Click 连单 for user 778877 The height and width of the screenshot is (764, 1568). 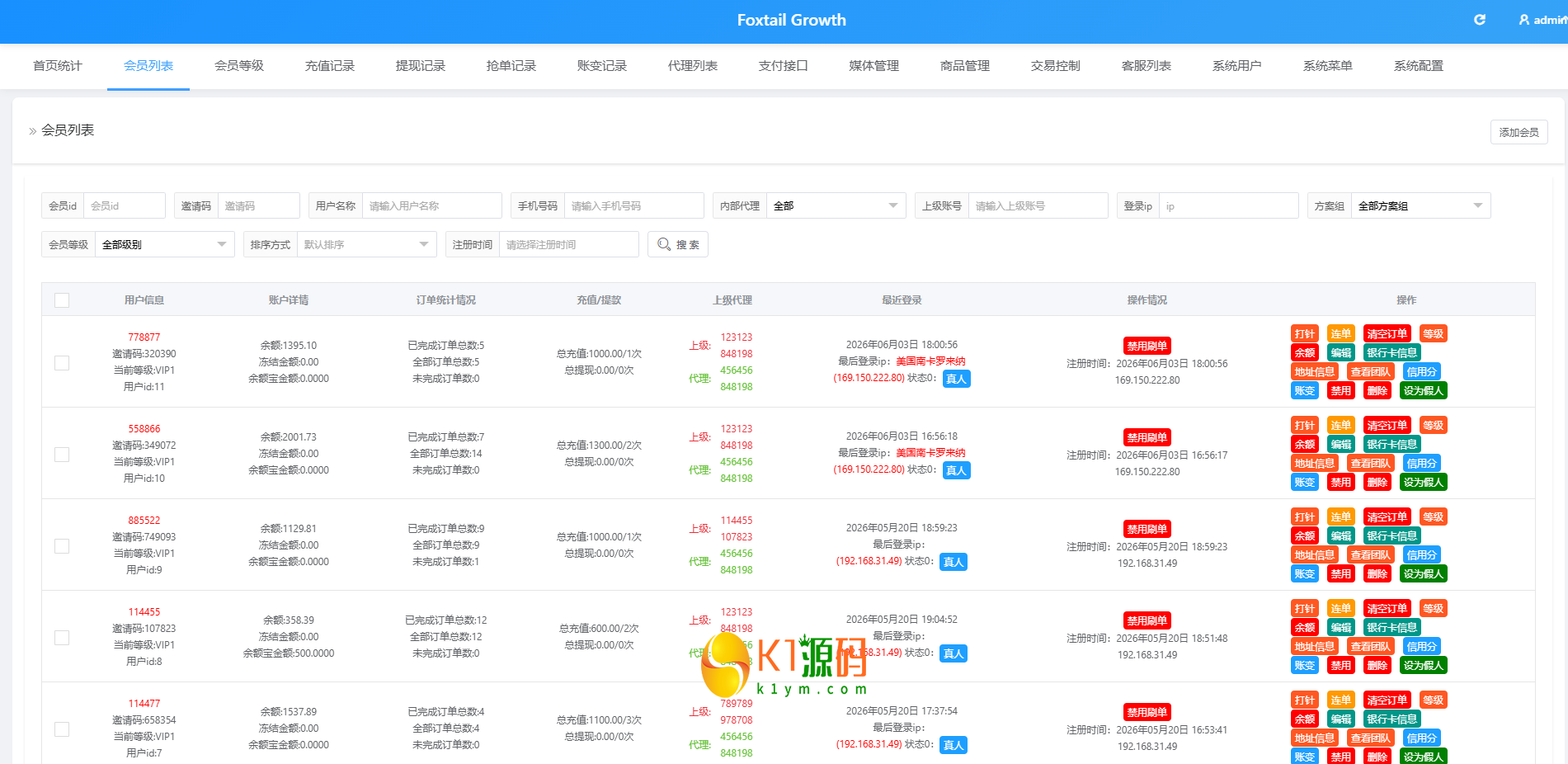point(1341,334)
